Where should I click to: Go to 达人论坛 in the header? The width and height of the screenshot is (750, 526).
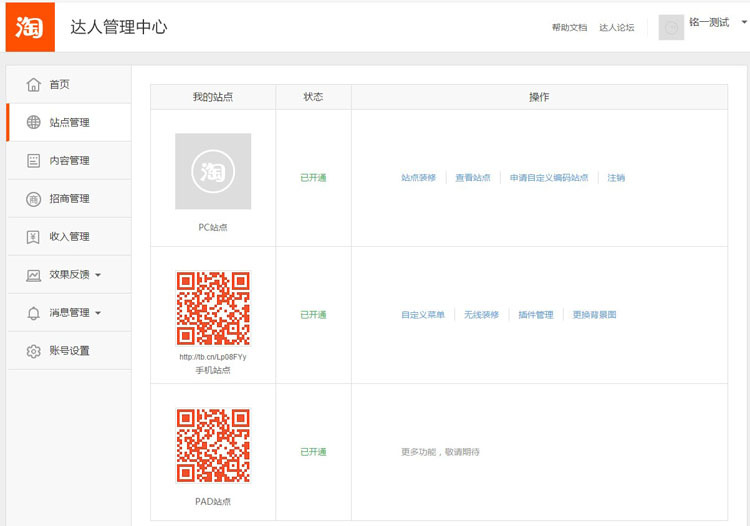(616, 28)
